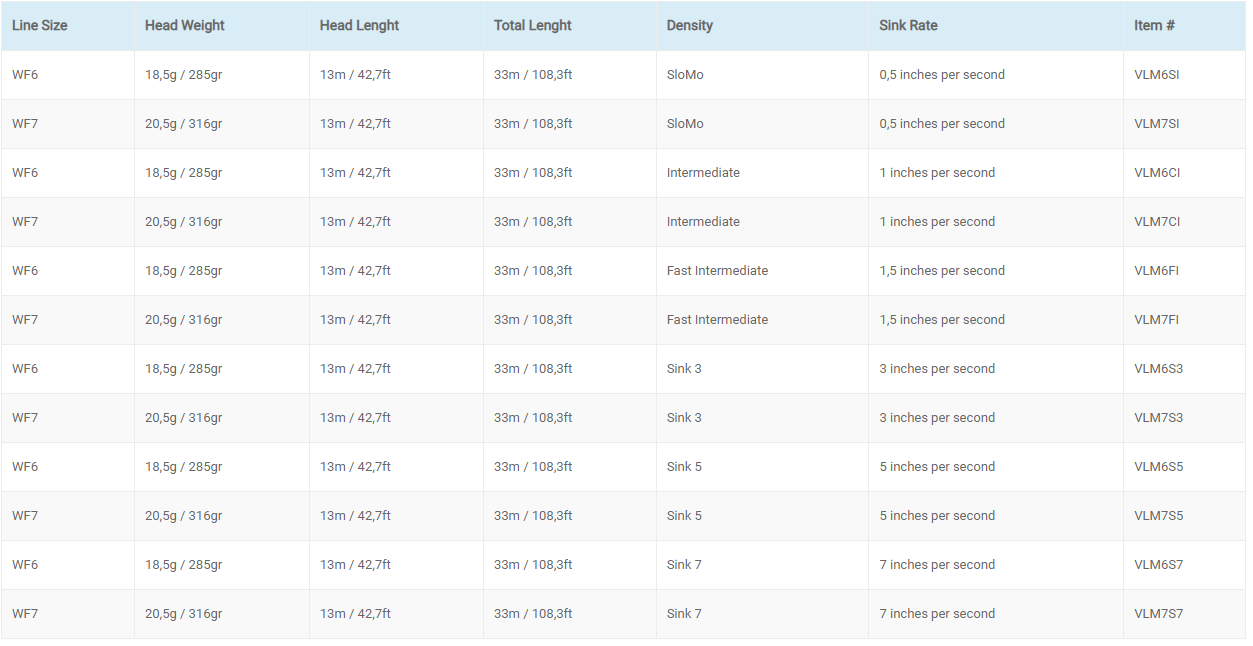Select item number VLM6SI
The height and width of the screenshot is (646, 1253).
1157,75
